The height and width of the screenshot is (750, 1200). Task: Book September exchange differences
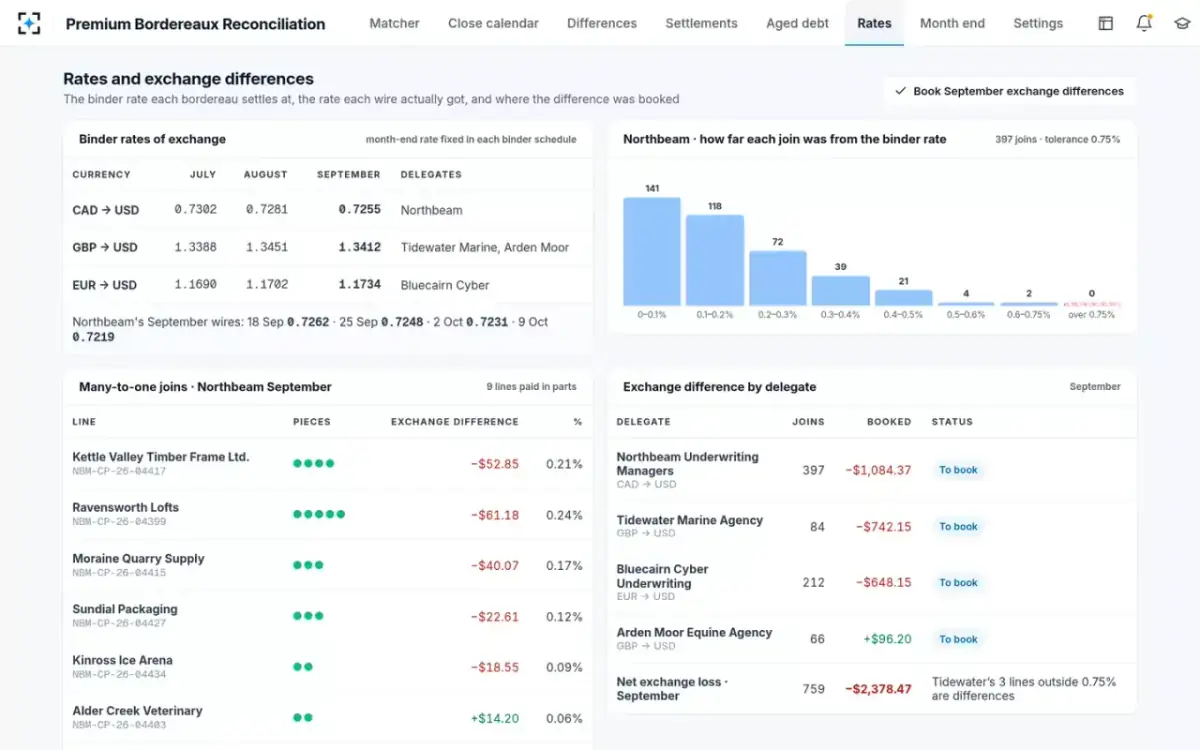click(1009, 91)
